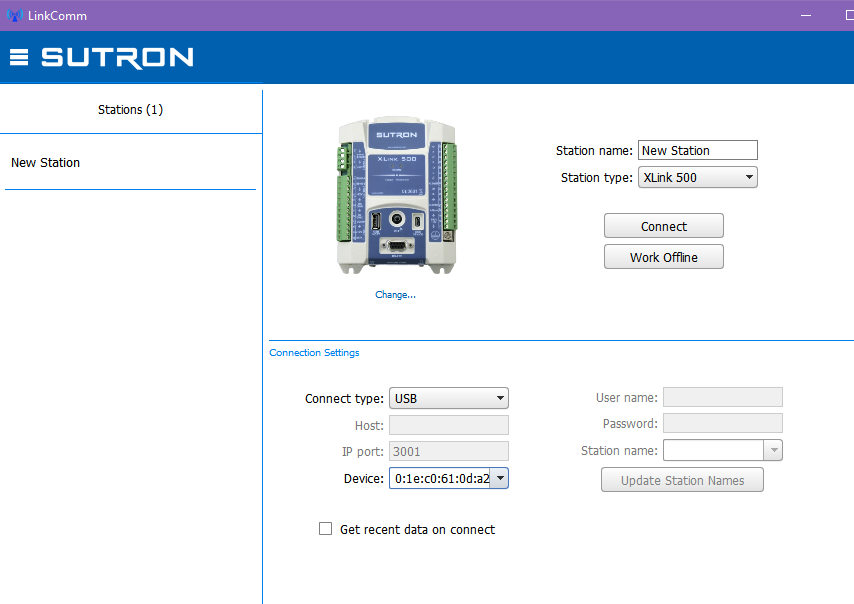Open the hamburger main menu

coord(19,57)
